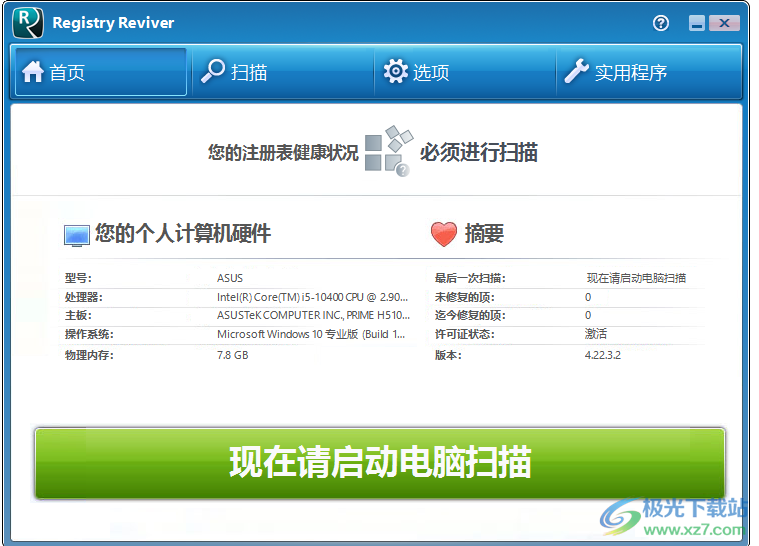Open the help question mark icon
This screenshot has height=546, width=759.
660,23
